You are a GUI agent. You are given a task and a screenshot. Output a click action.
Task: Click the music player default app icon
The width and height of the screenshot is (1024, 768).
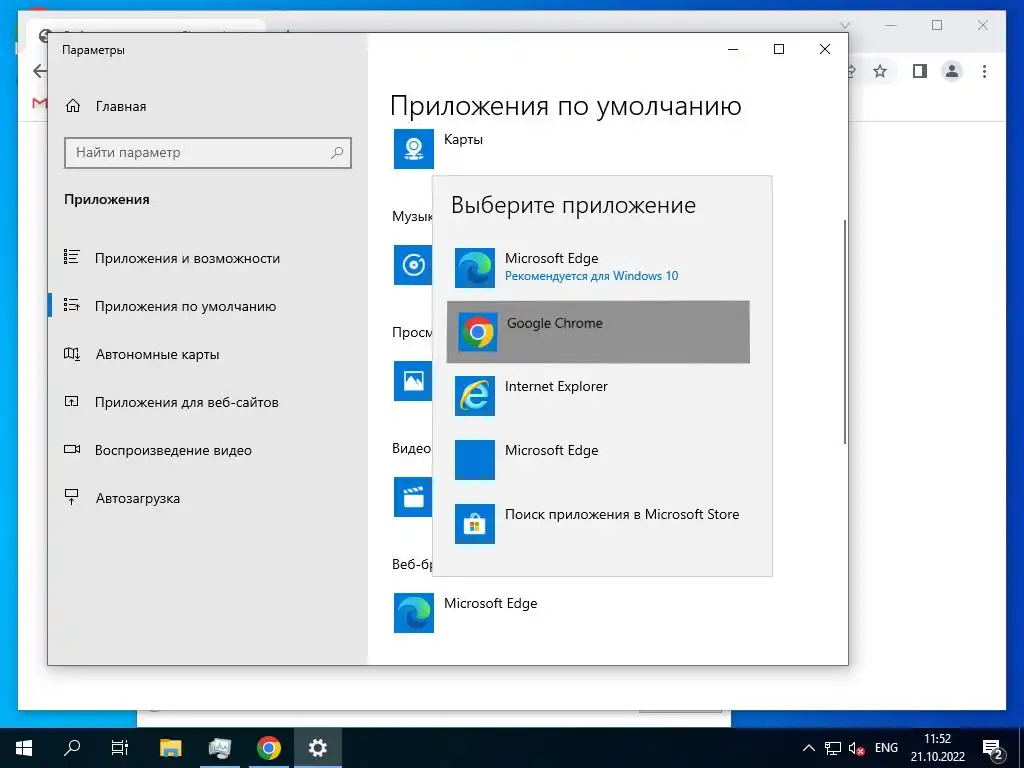pyautogui.click(x=413, y=265)
